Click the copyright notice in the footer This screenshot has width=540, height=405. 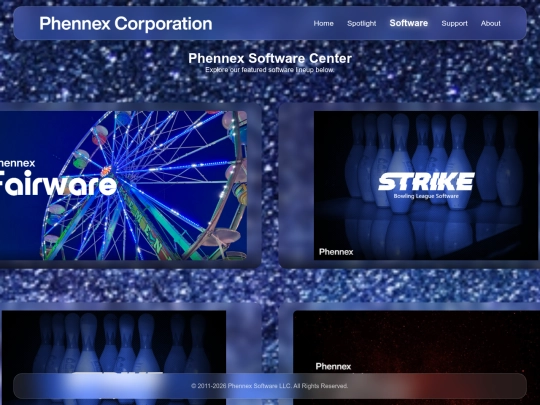pyautogui.click(x=270, y=386)
